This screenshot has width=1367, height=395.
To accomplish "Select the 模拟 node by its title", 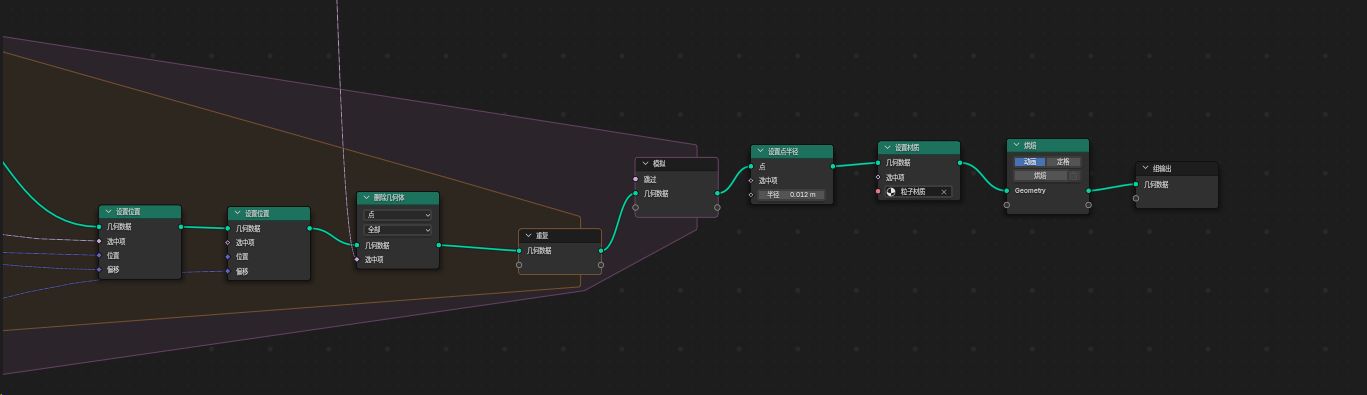I will [659, 164].
